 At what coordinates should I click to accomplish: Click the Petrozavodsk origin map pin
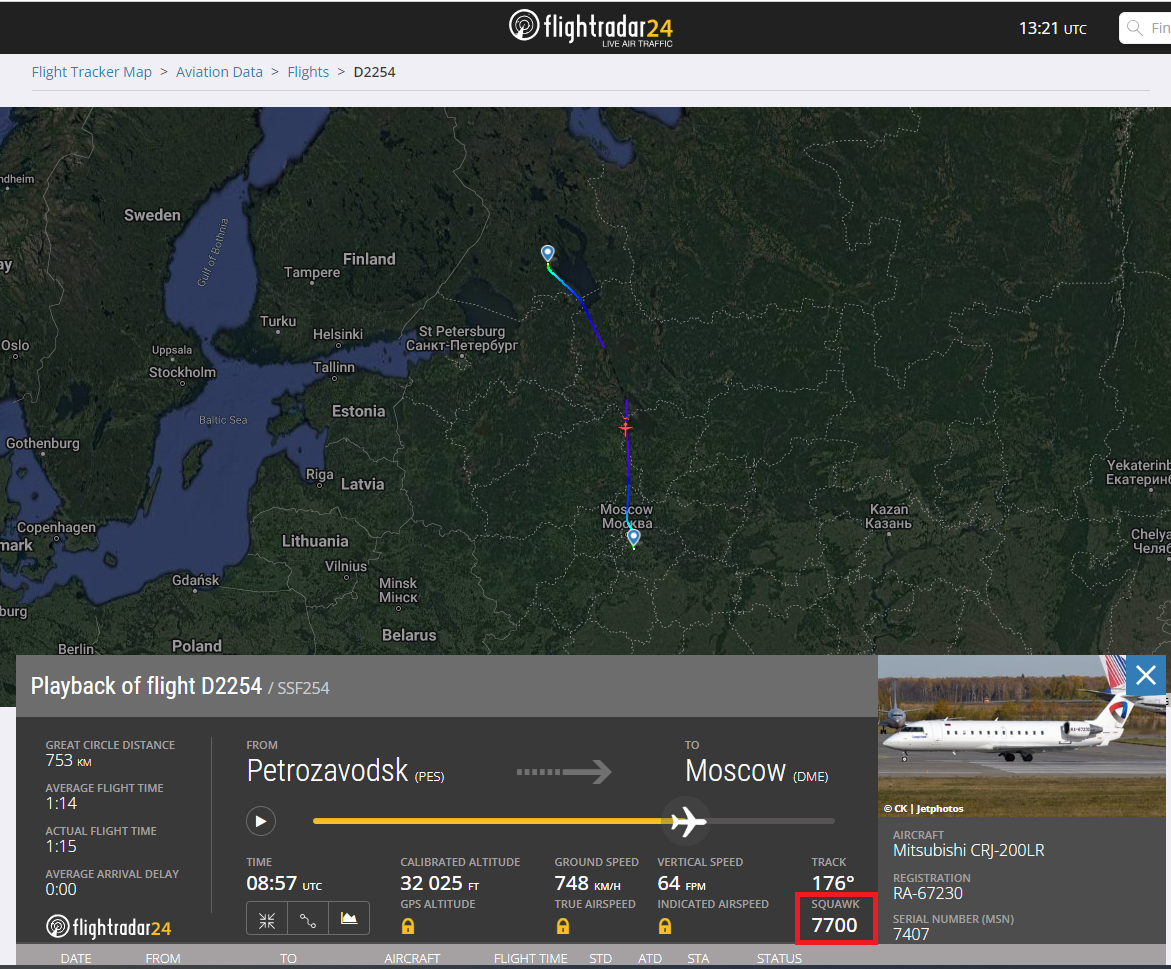(547, 254)
